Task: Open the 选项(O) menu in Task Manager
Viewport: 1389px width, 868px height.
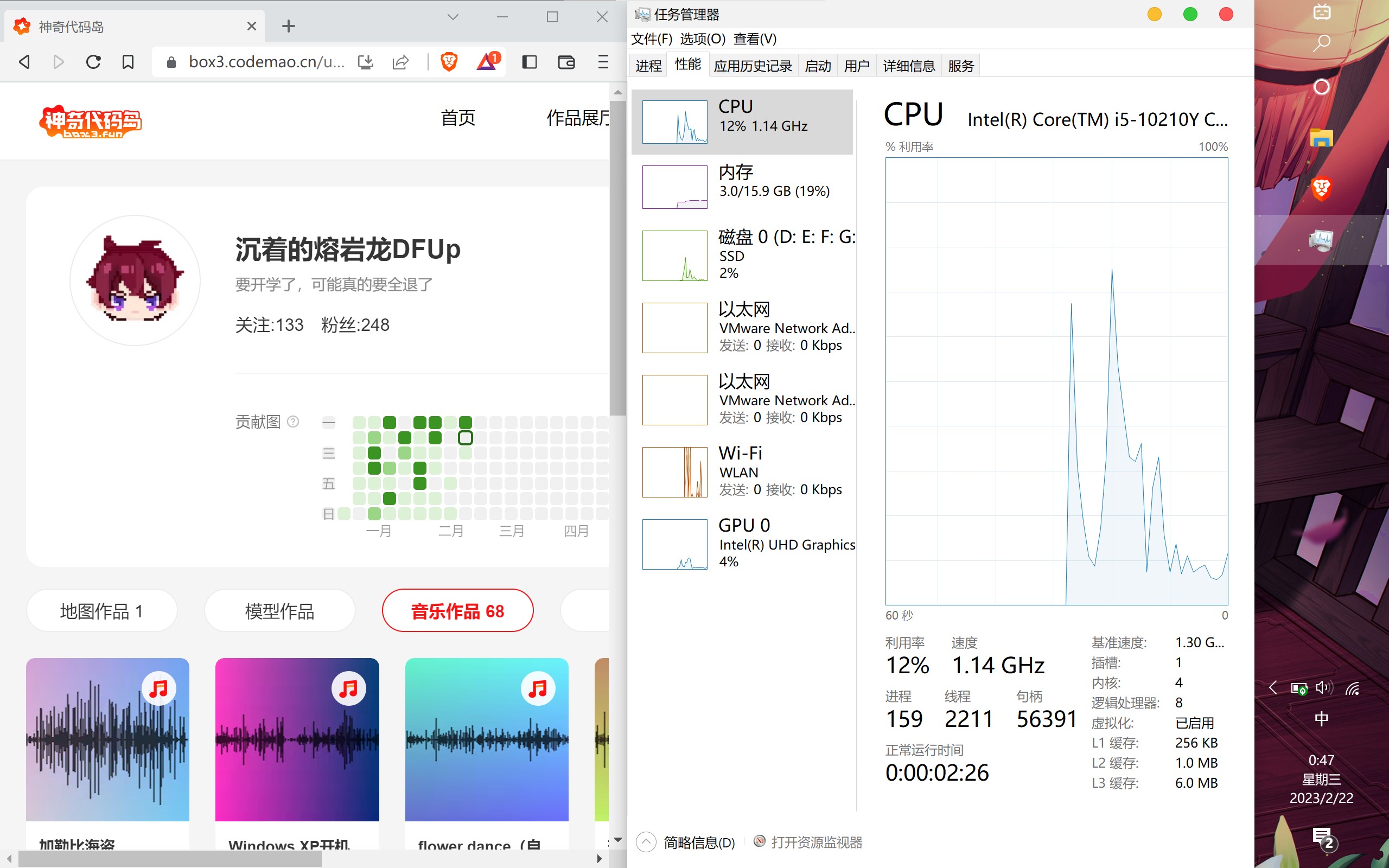Action: [x=703, y=39]
